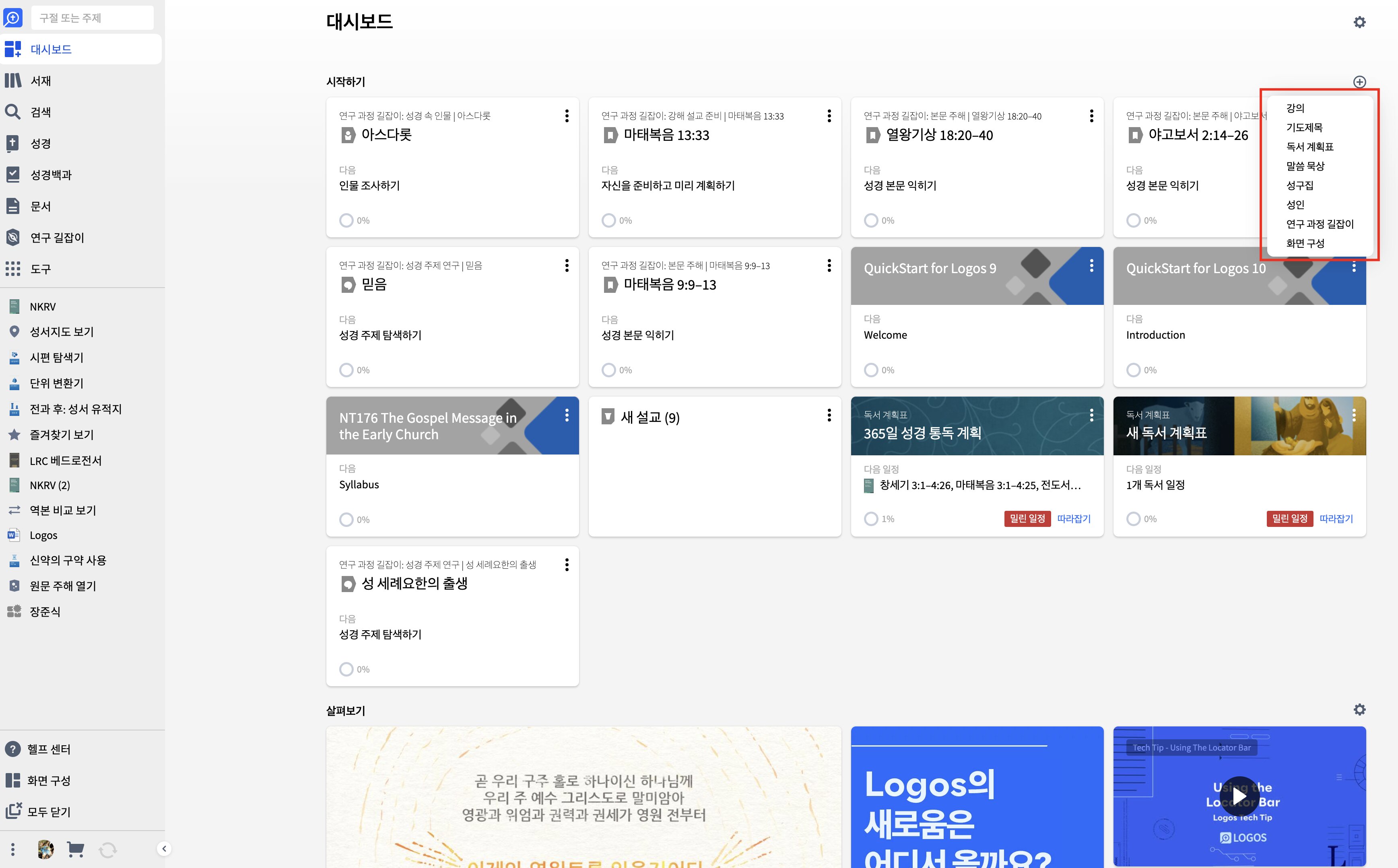Open the 아스다롯 study card title
The width and height of the screenshot is (1398, 868).
pyautogui.click(x=386, y=135)
